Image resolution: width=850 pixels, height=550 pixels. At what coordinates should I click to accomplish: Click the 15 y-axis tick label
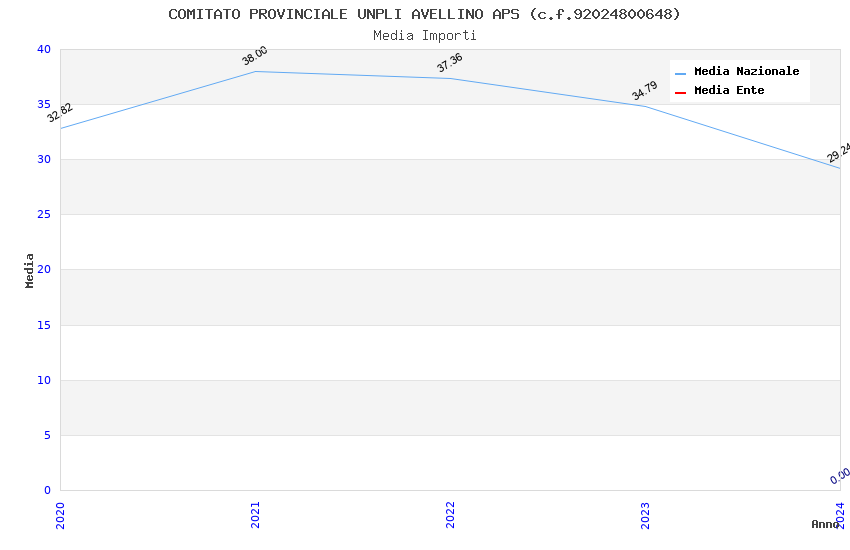(44, 325)
